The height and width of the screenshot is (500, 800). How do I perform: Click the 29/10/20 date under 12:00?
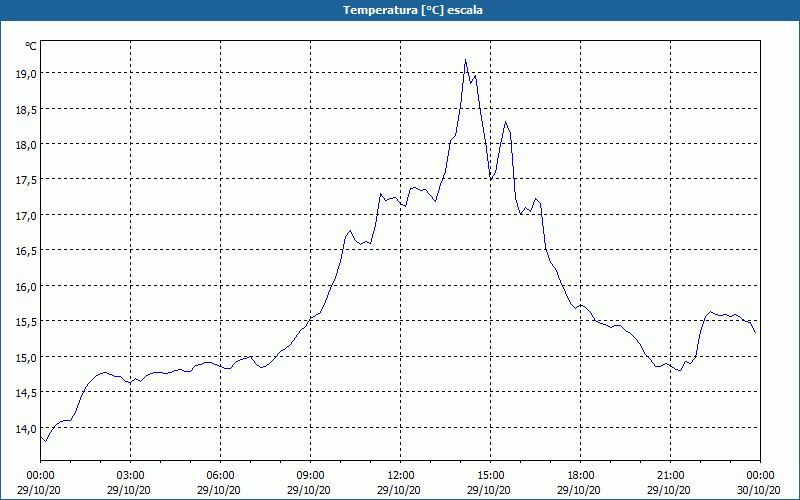pos(399,490)
